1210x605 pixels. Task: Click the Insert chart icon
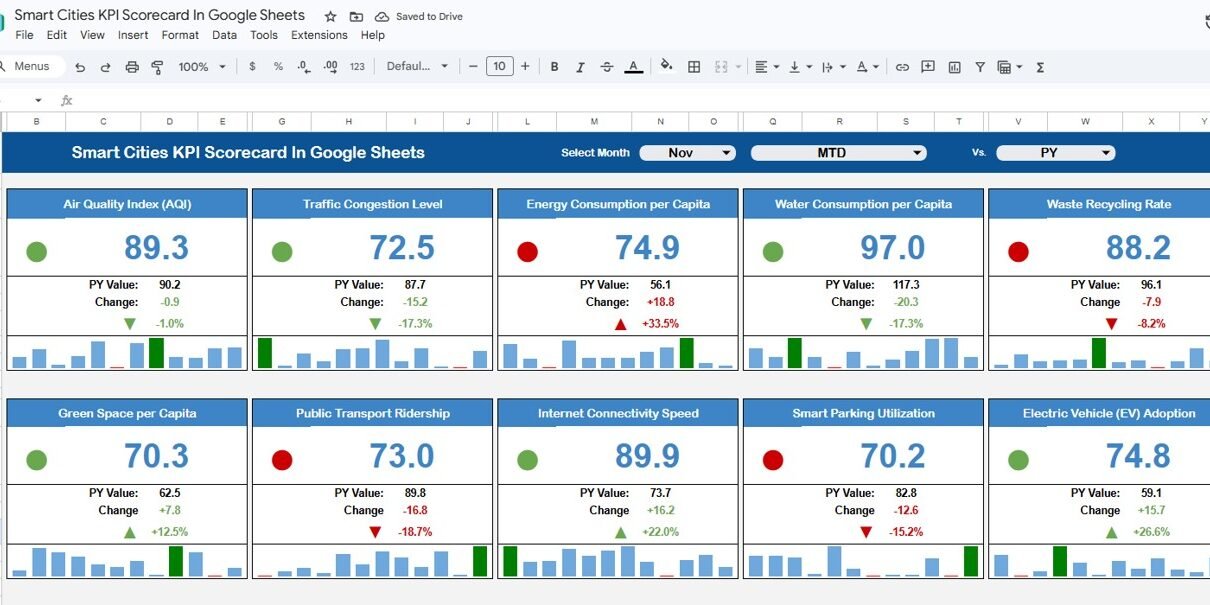point(954,67)
